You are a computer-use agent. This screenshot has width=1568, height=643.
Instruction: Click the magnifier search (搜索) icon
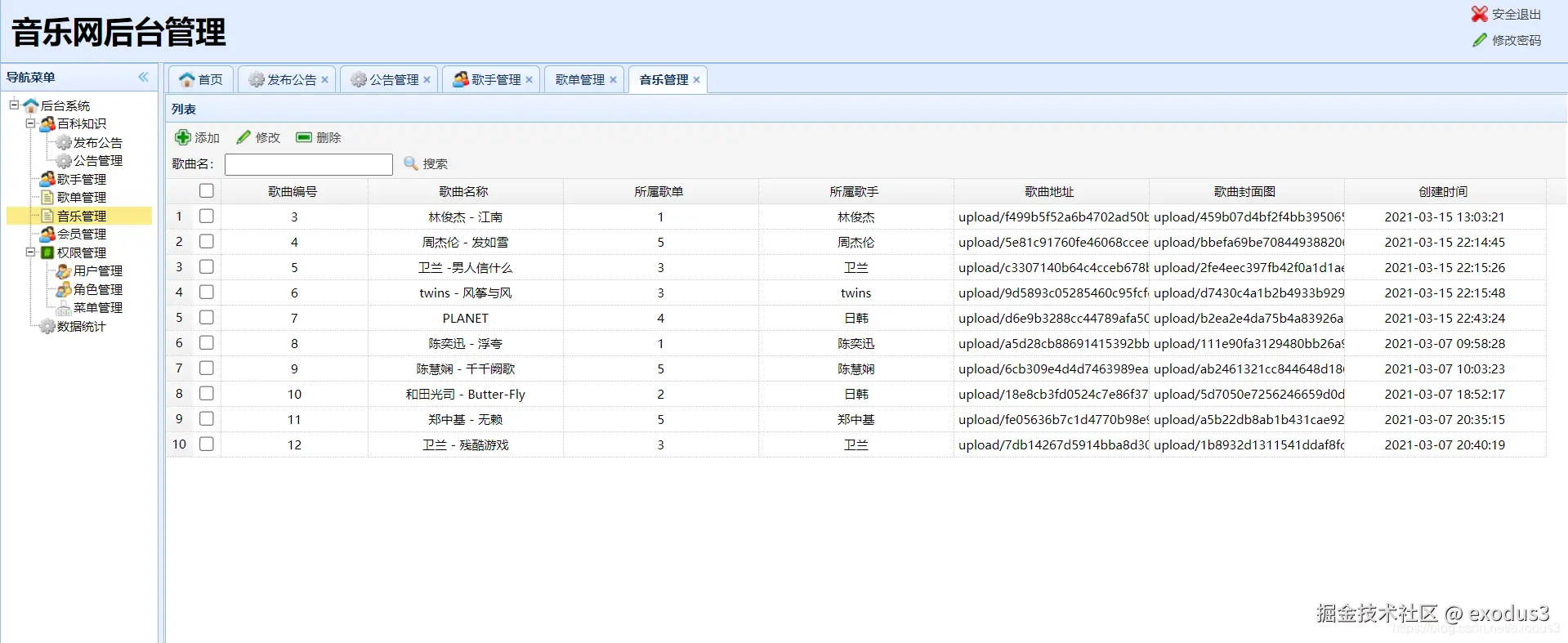point(411,163)
